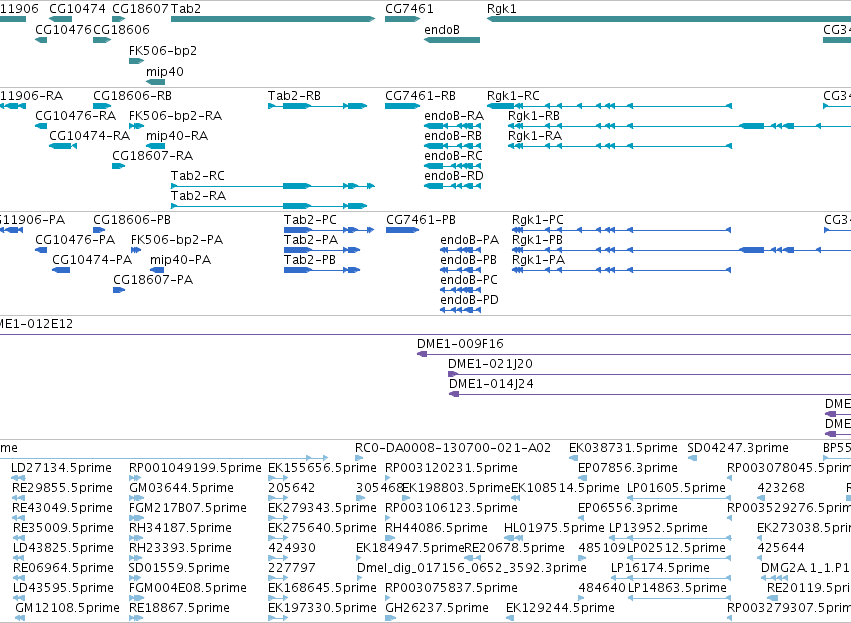This screenshot has height=623, width=851.
Task: Click protein mip40-PA
Action: [157, 270]
